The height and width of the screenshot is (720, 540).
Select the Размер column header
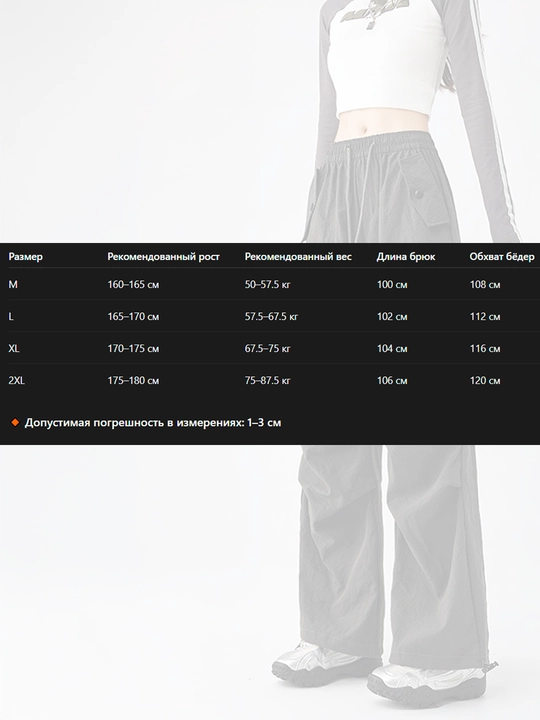tap(26, 256)
